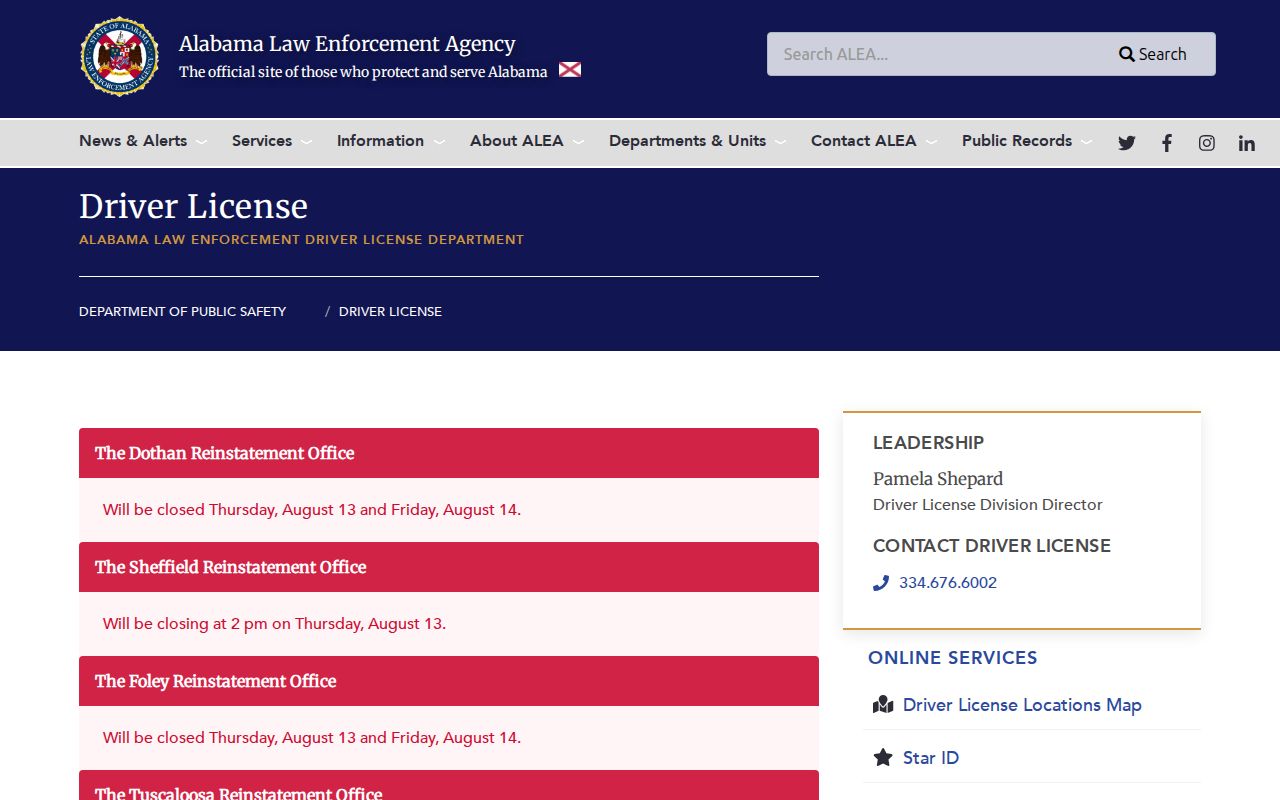
Task: Open the Driver License Locations Map link
Action: (1022, 705)
